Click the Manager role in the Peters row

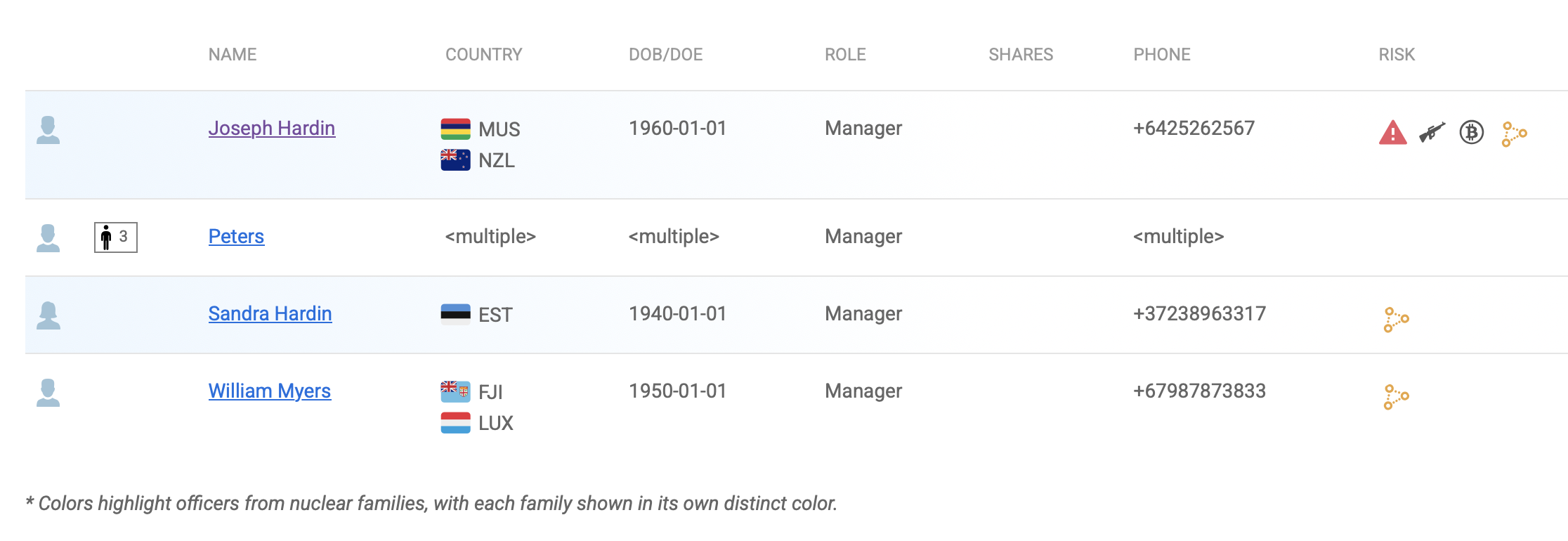pyautogui.click(x=863, y=237)
